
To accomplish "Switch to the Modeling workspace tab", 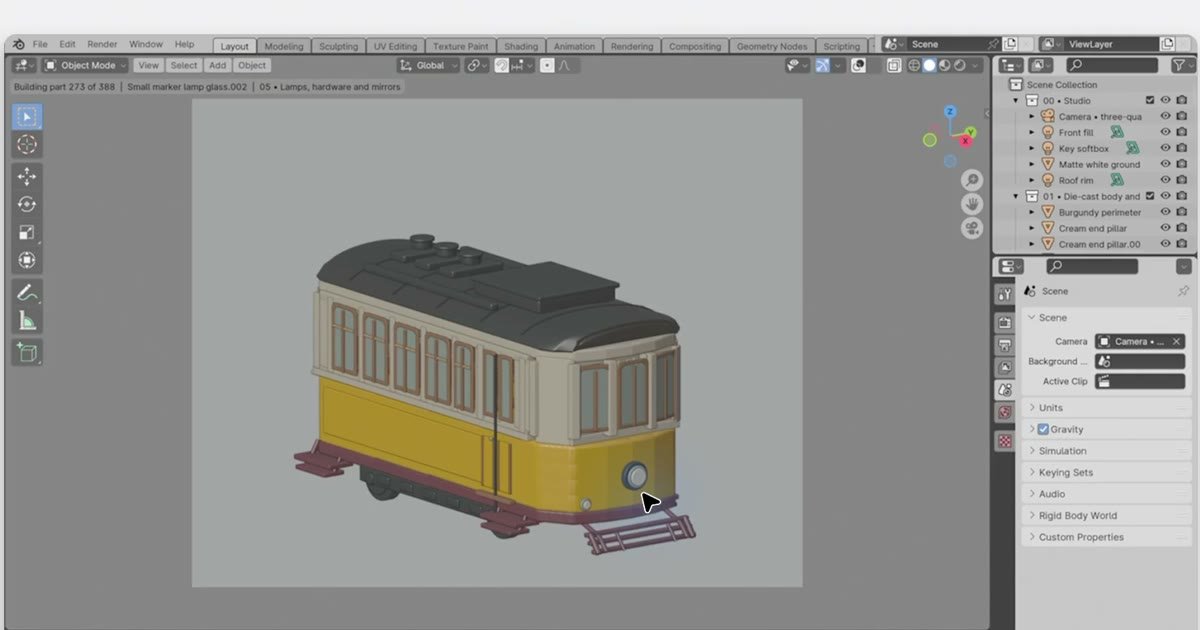I will tap(284, 46).
